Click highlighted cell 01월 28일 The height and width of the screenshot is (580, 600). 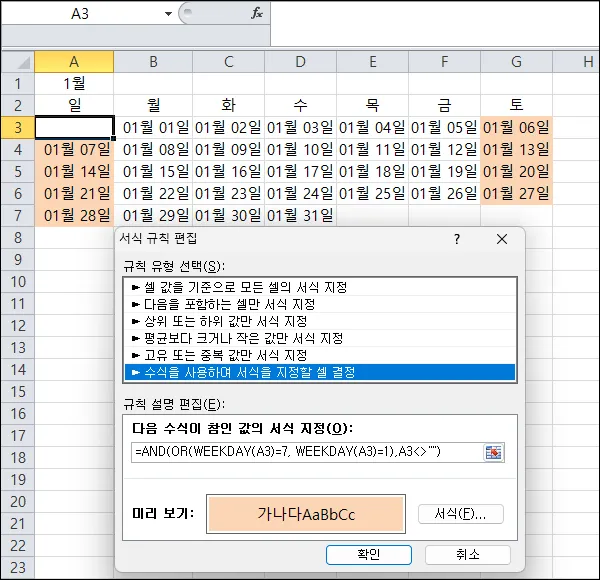74,215
